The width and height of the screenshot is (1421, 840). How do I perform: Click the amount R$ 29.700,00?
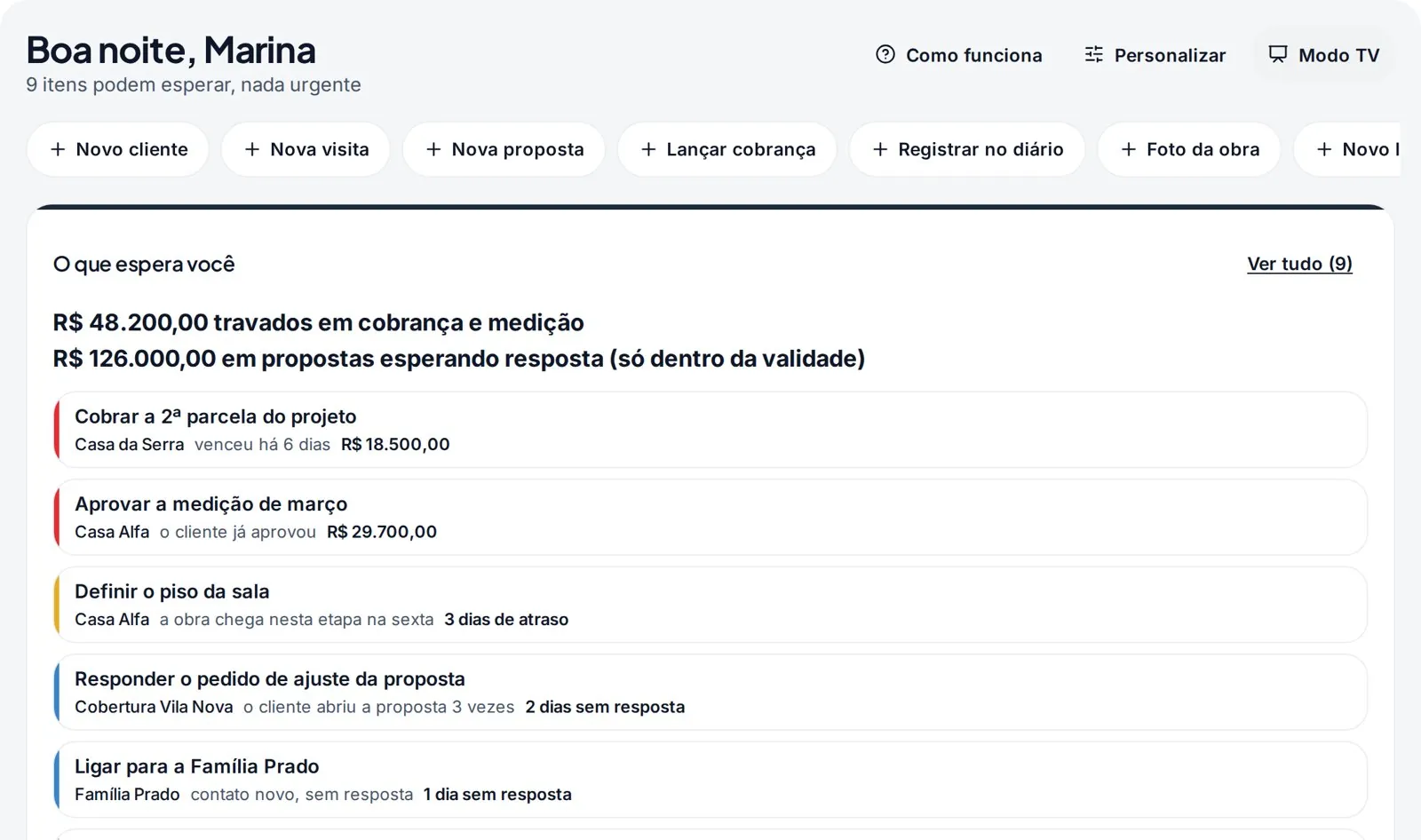[x=382, y=532]
